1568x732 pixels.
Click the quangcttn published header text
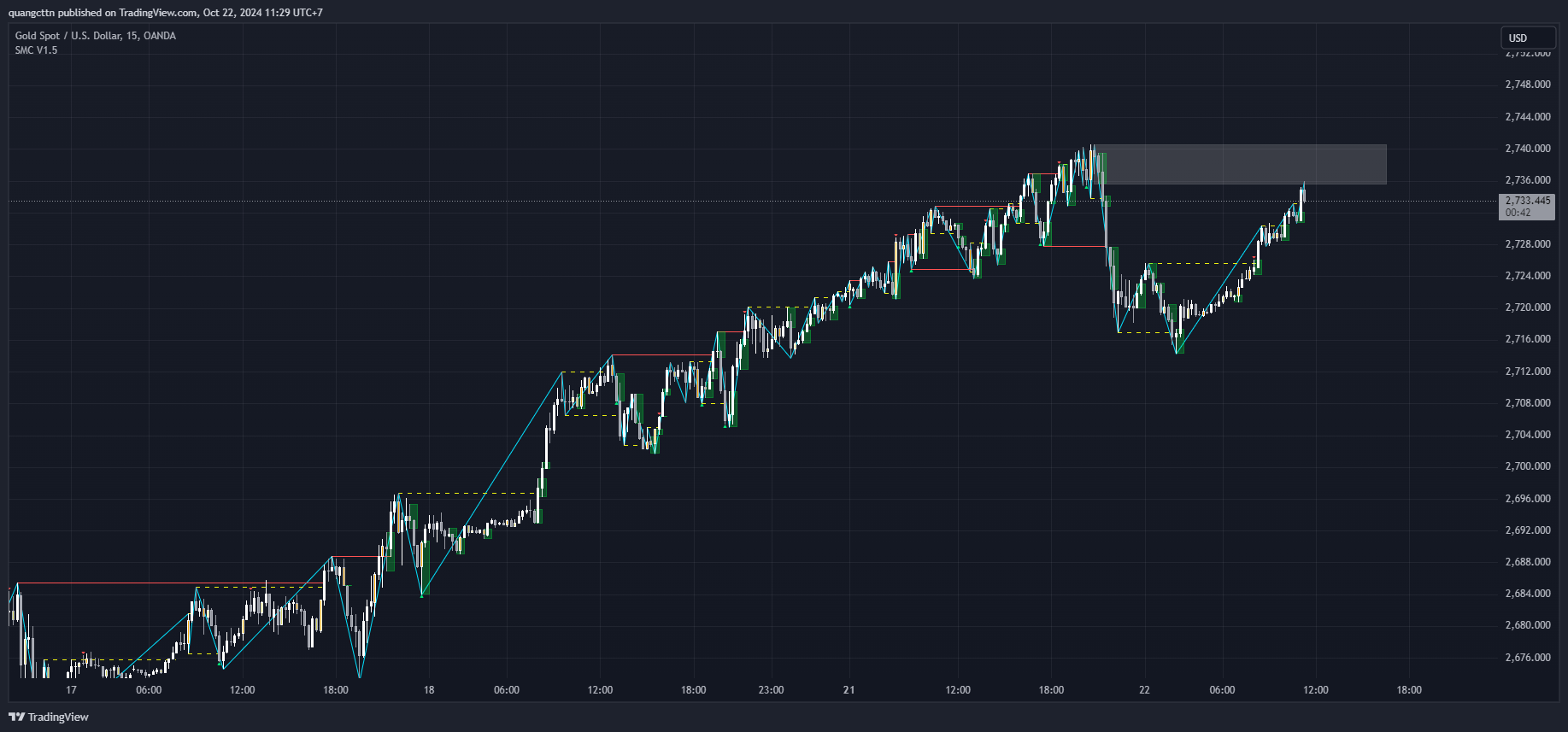(165, 13)
